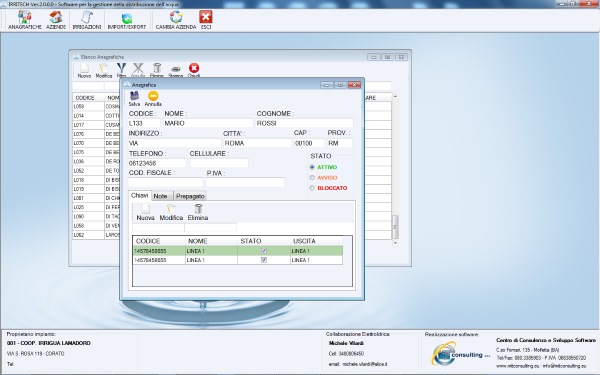Image resolution: width=600 pixels, height=375 pixels.
Task: Select Cambia Azienda in main toolbar
Action: click(176, 20)
